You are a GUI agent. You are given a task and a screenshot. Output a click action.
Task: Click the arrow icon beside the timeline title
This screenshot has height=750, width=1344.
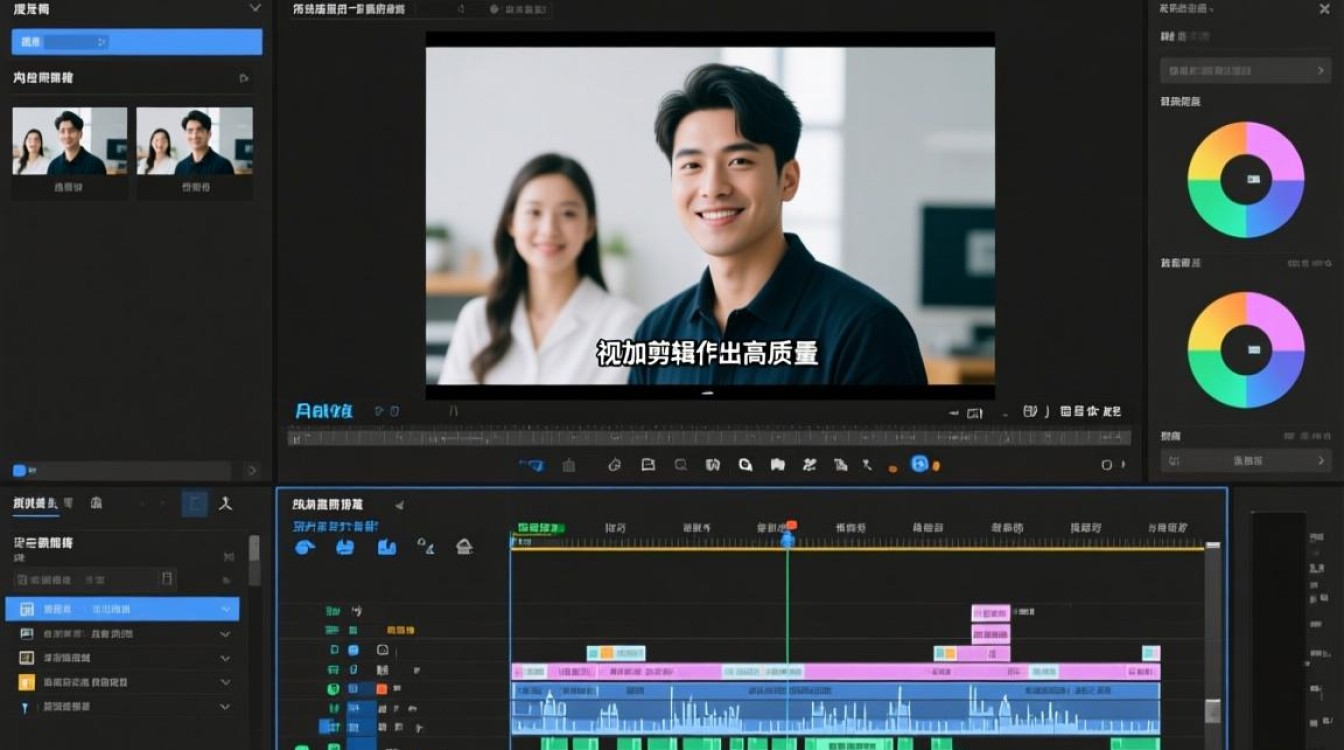(x=399, y=506)
